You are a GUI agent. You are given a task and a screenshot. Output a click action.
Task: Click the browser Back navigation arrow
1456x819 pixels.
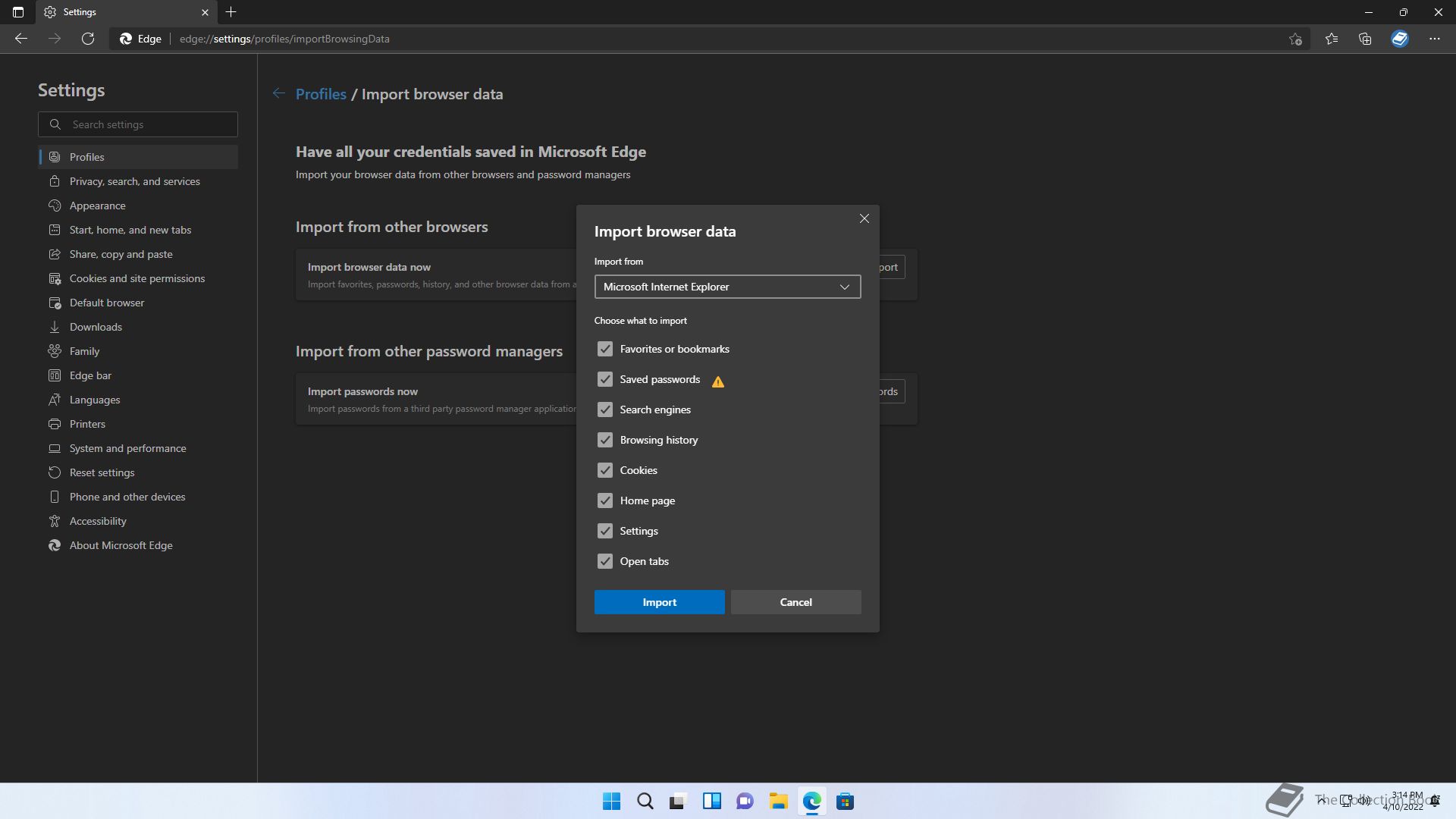[21, 39]
